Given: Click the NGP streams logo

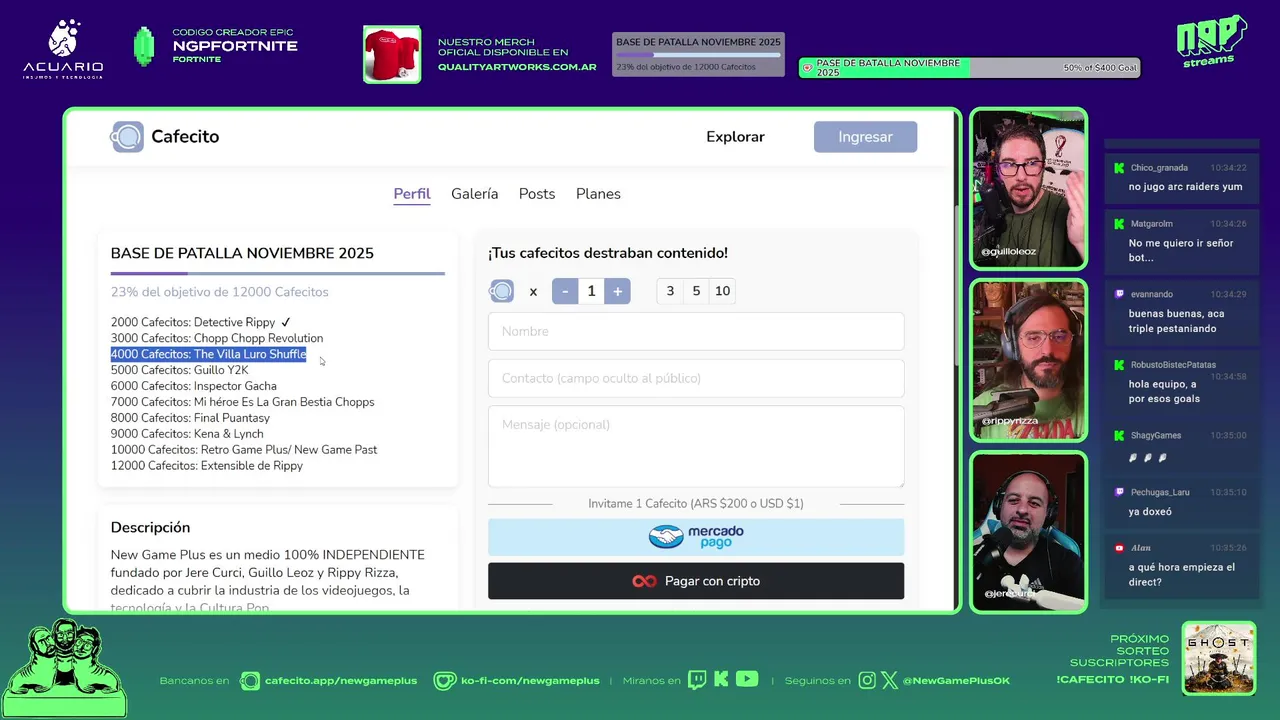Looking at the screenshot, I should [x=1211, y=42].
